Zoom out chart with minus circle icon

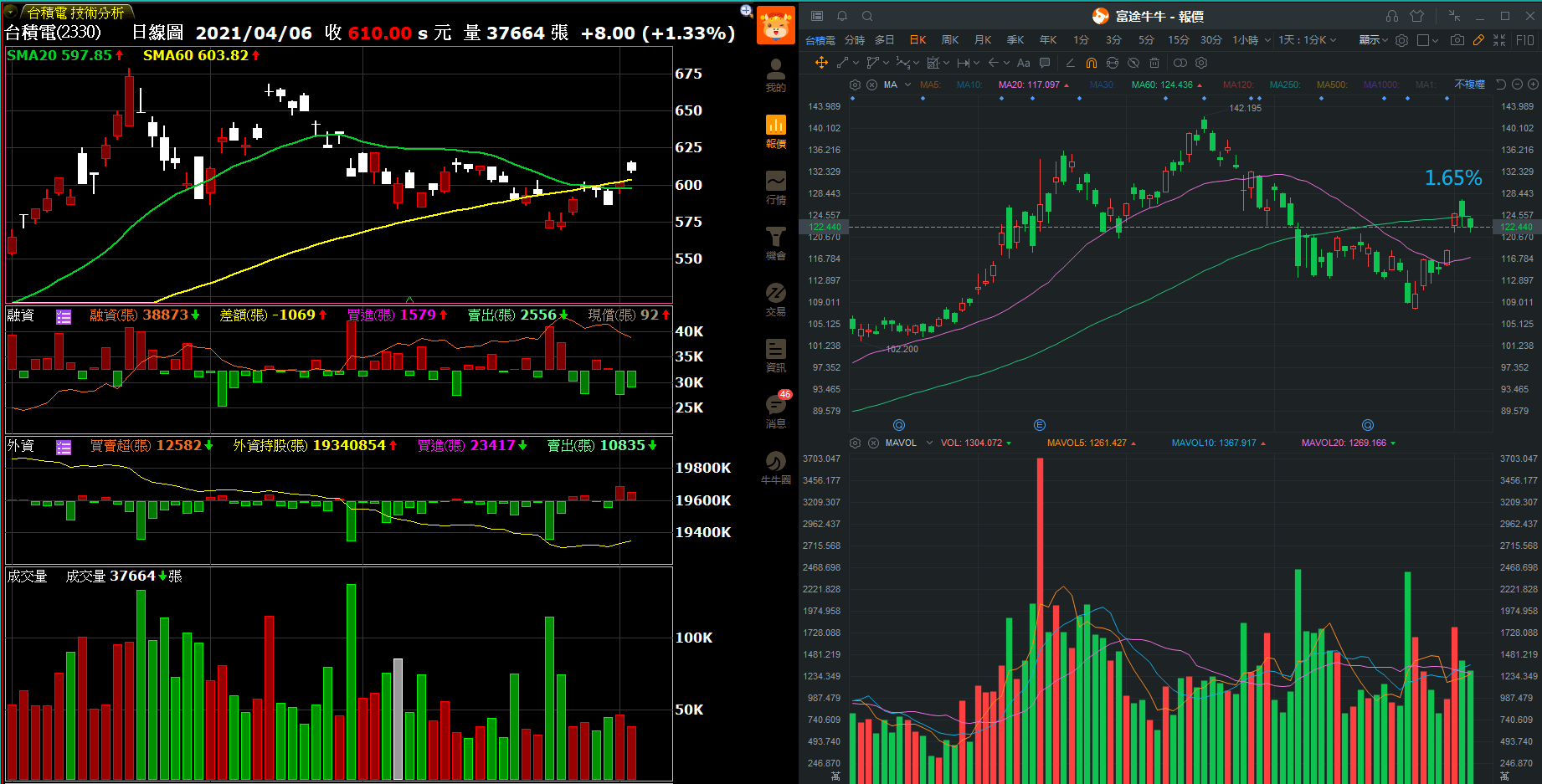[1517, 85]
